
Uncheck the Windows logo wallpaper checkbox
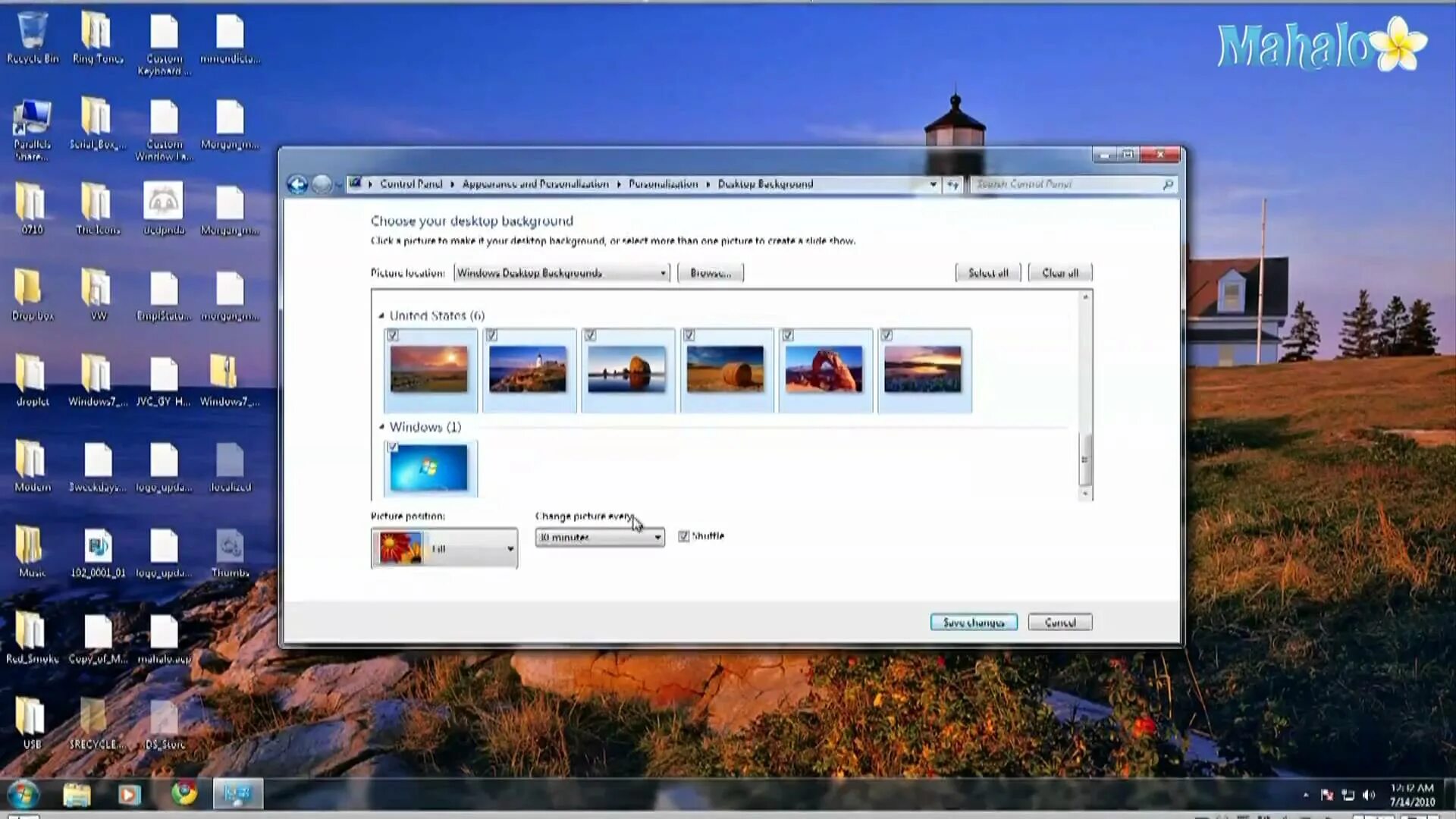(393, 447)
